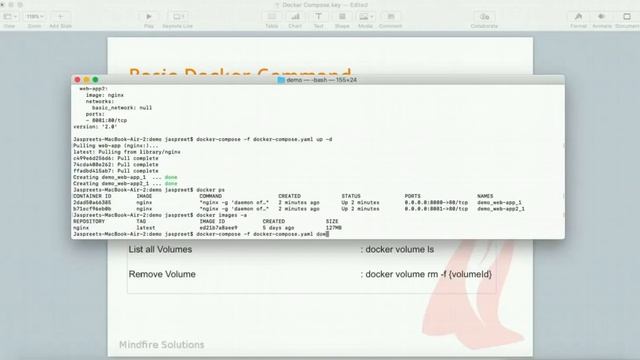Close the terminal window with red button
The height and width of the screenshot is (360, 640).
(78, 80)
